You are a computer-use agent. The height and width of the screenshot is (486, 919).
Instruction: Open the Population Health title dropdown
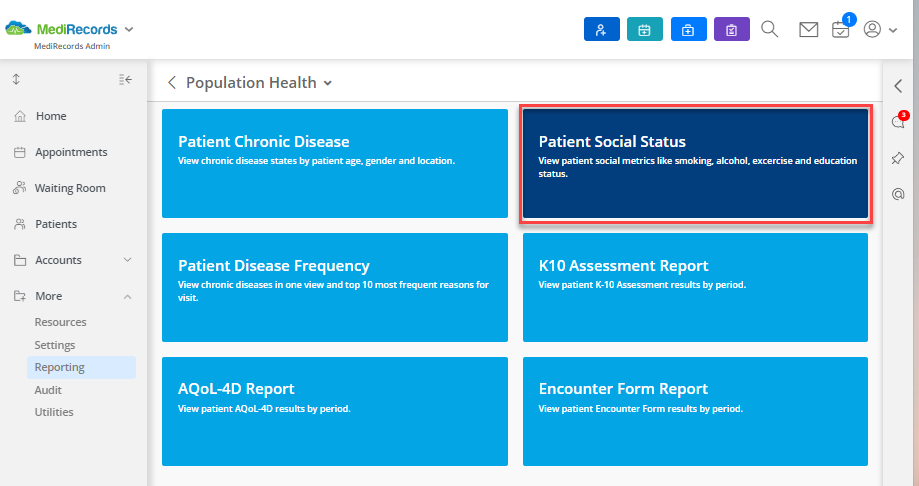pyautogui.click(x=328, y=83)
